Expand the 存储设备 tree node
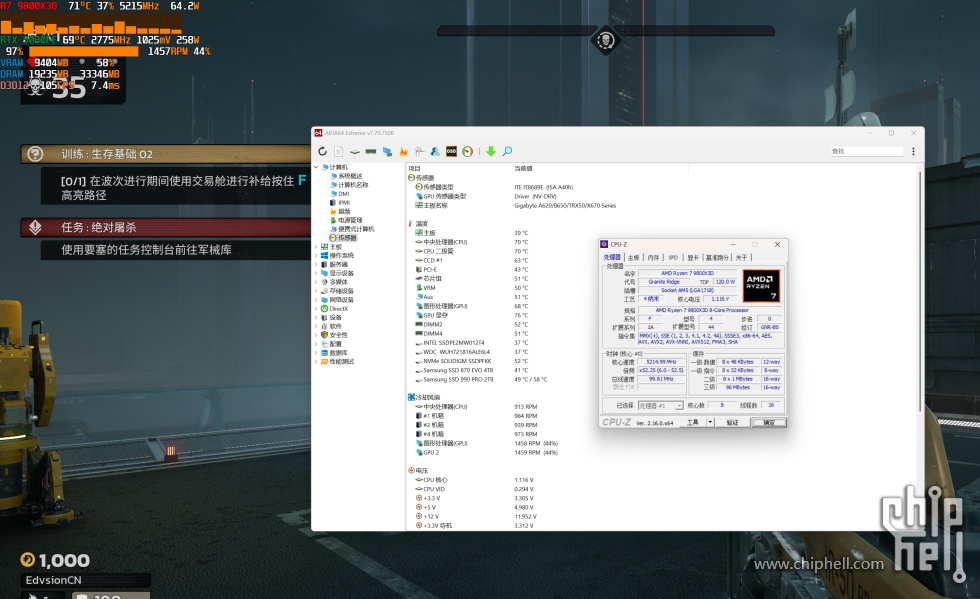Screen dimensions: 980x599 316,291
